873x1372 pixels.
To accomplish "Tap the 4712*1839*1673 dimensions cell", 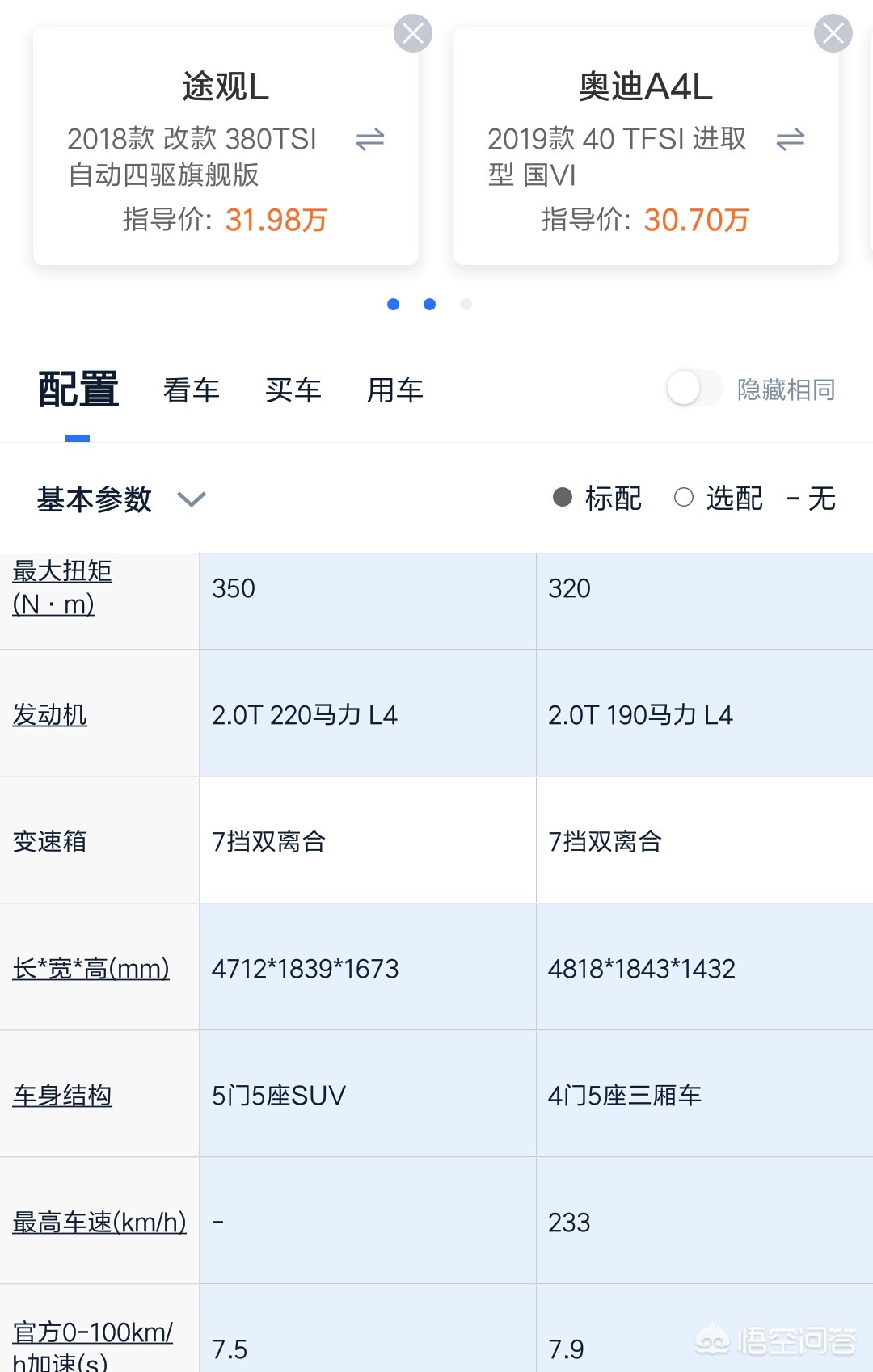I will click(x=368, y=967).
